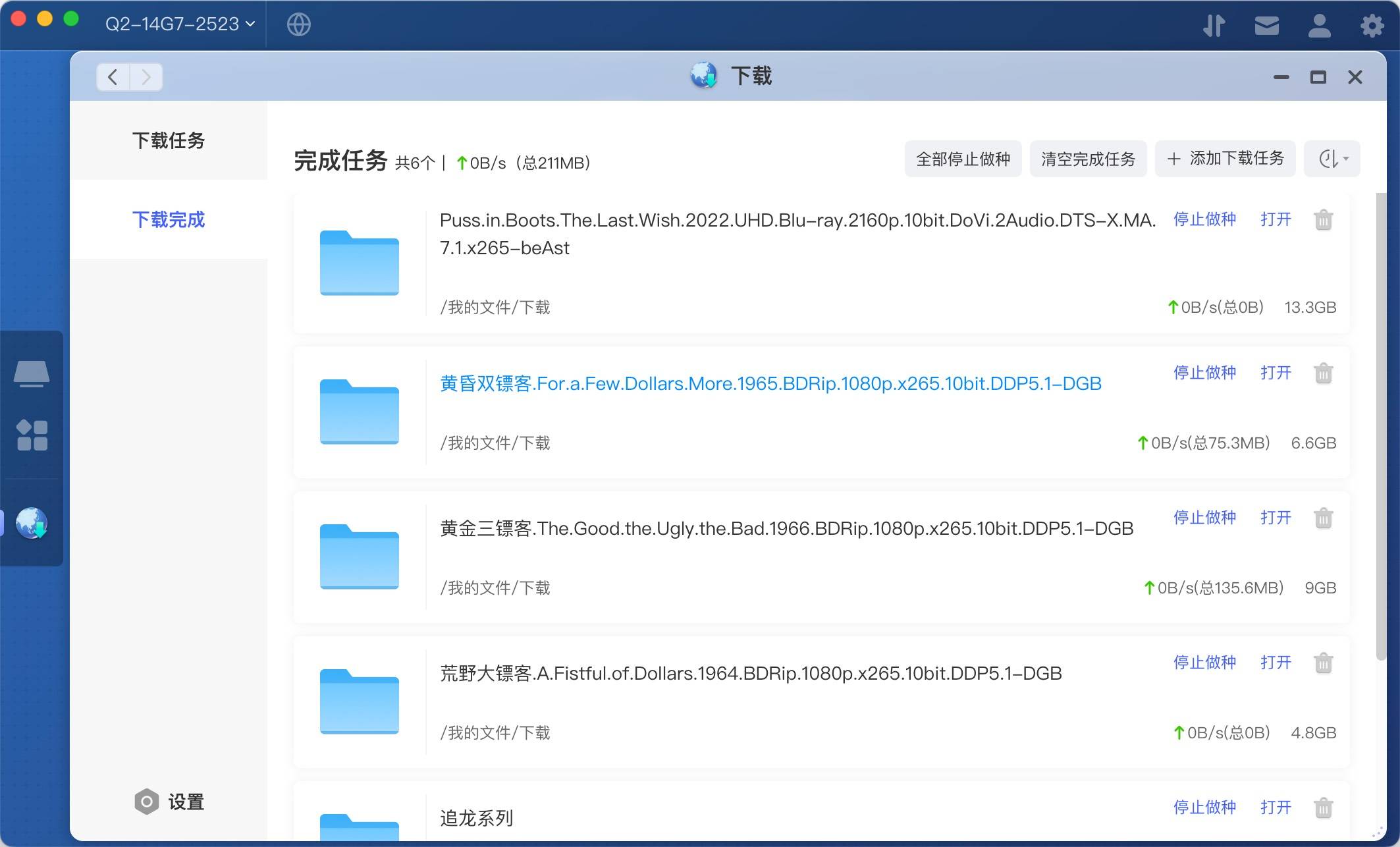Go back with the left arrow button
The height and width of the screenshot is (847, 1400).
(x=113, y=77)
